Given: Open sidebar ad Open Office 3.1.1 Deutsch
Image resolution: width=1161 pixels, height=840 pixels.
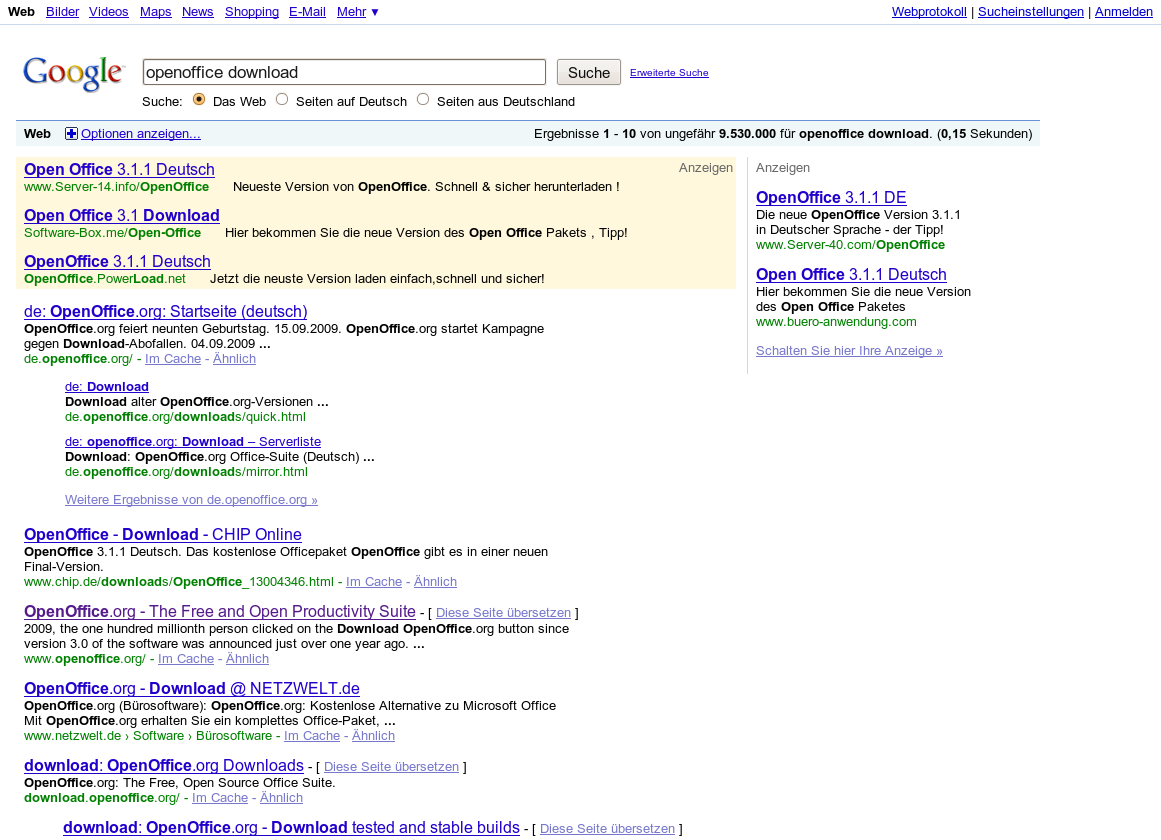Looking at the screenshot, I should pos(851,275).
